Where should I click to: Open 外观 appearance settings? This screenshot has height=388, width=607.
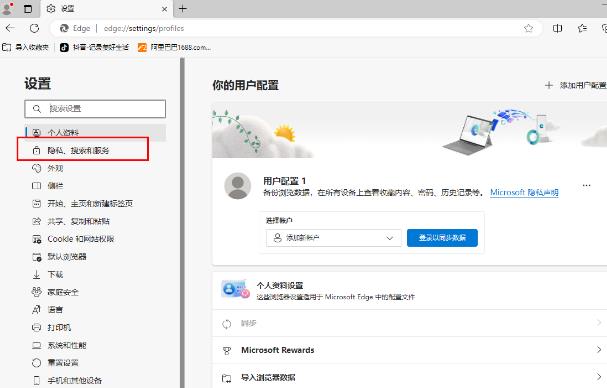coord(47,168)
